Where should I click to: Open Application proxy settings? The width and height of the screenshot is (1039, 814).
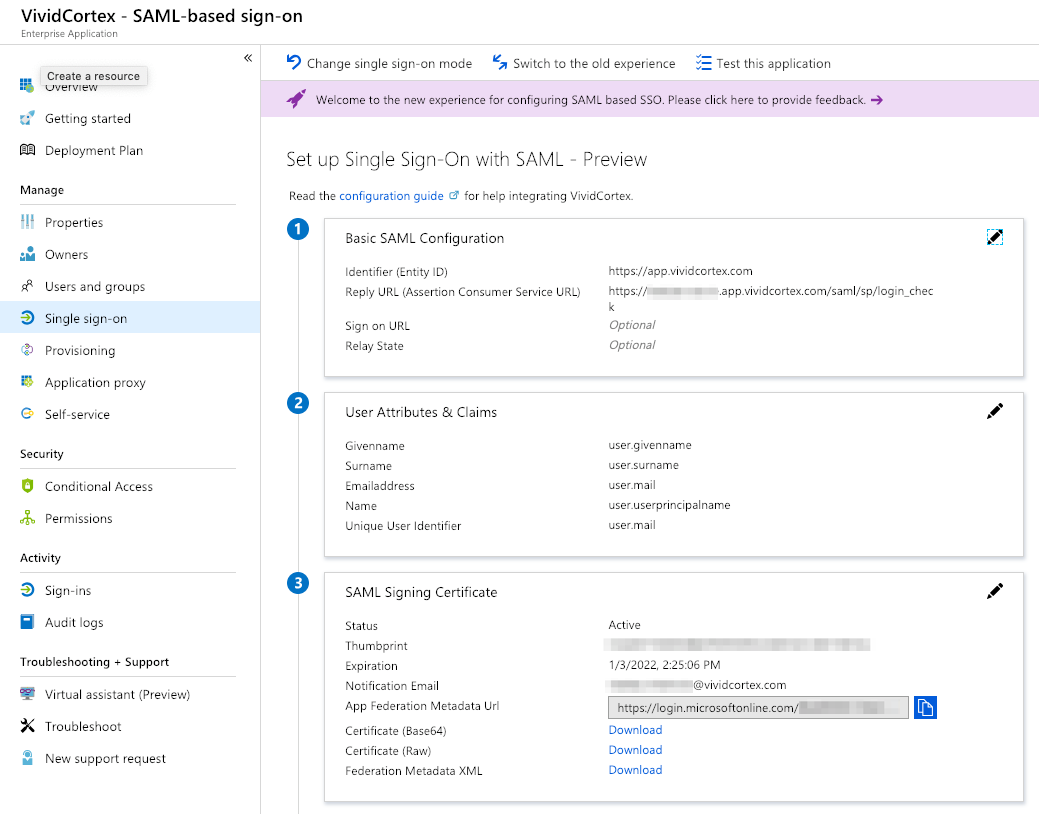tap(95, 382)
